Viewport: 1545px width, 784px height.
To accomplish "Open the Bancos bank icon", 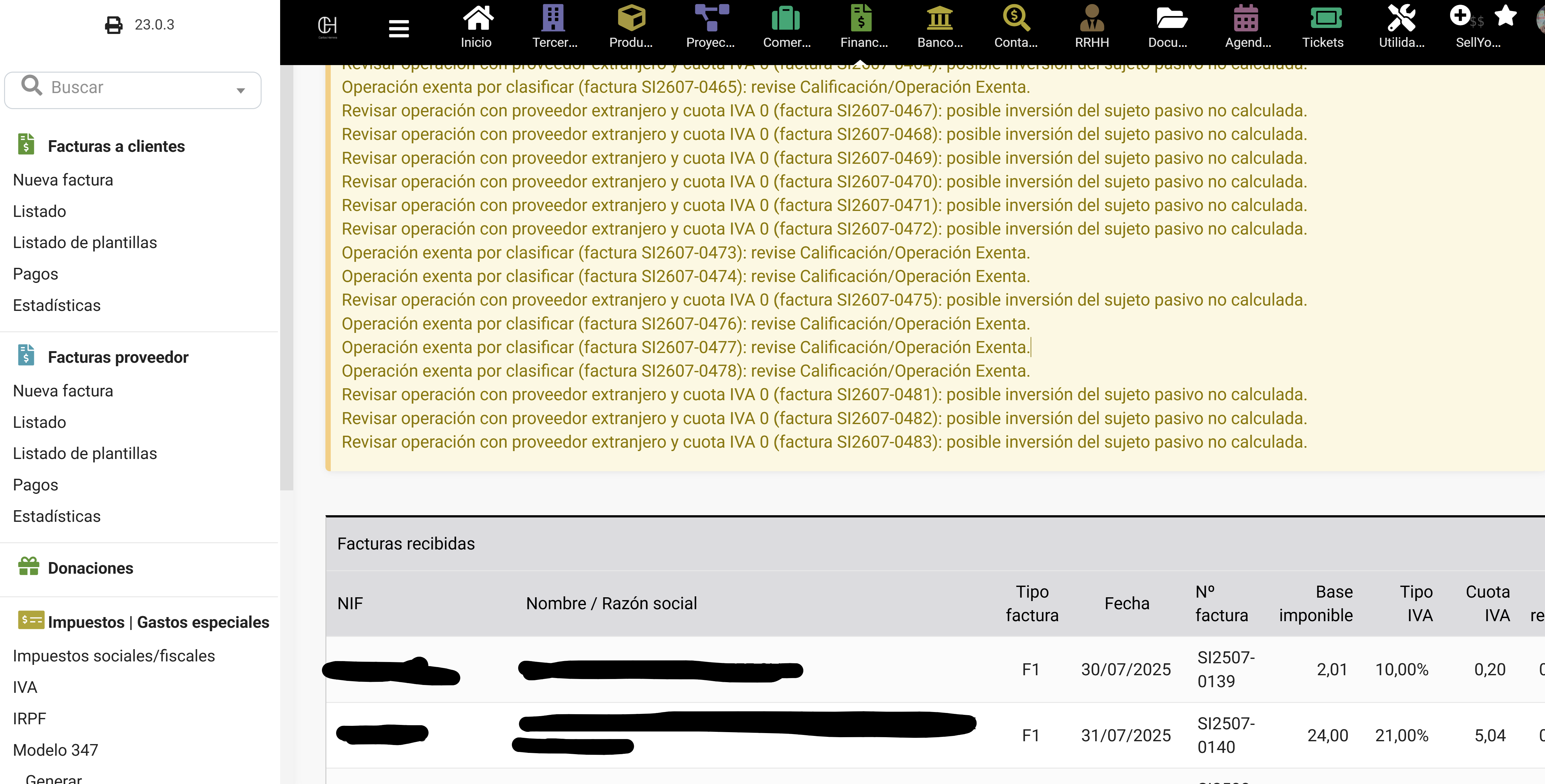I will pos(940,18).
